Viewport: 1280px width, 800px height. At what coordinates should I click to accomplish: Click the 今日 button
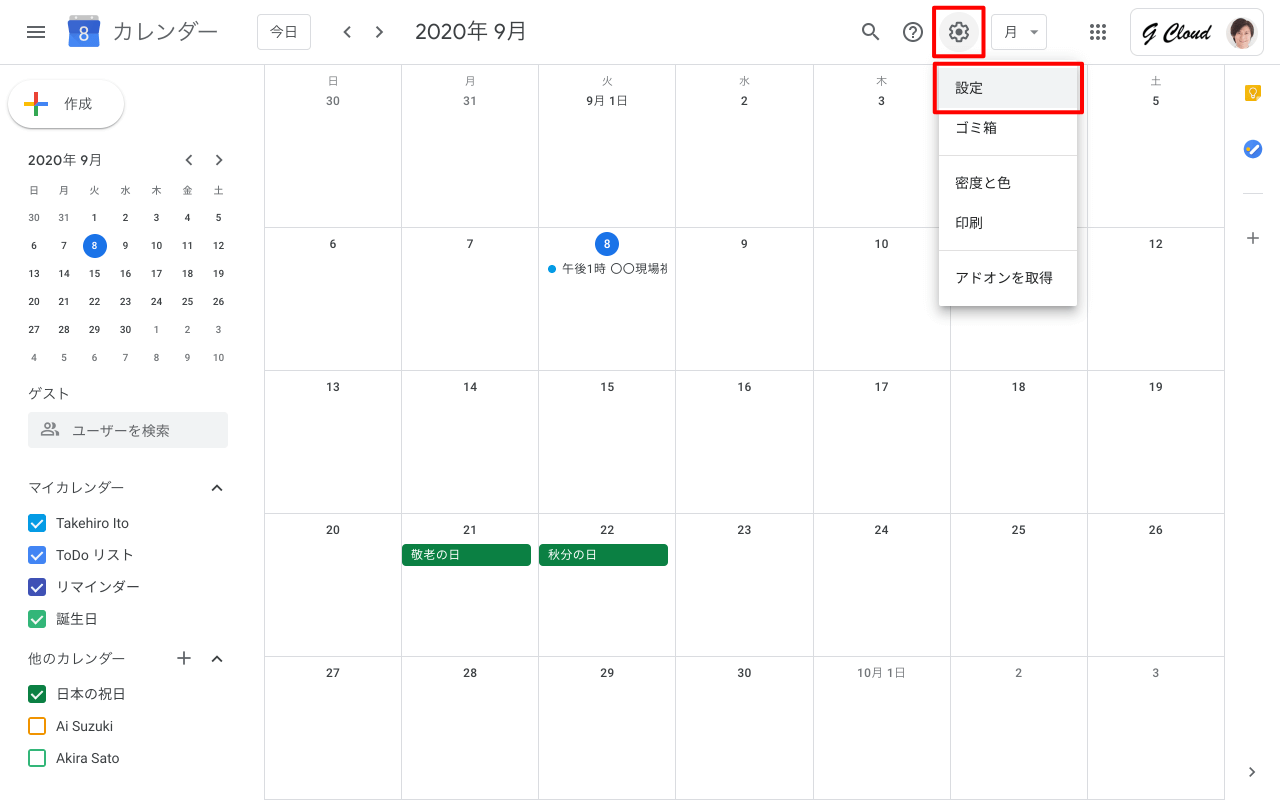coord(284,32)
